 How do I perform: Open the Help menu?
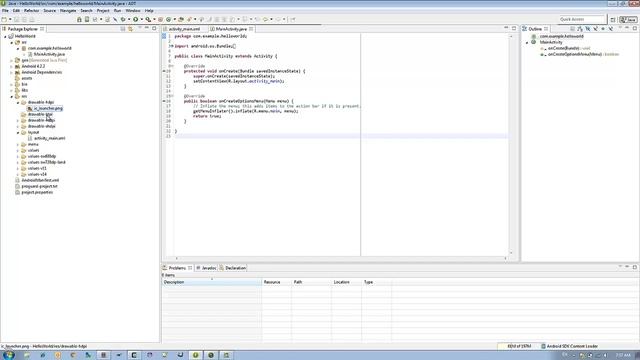point(149,11)
